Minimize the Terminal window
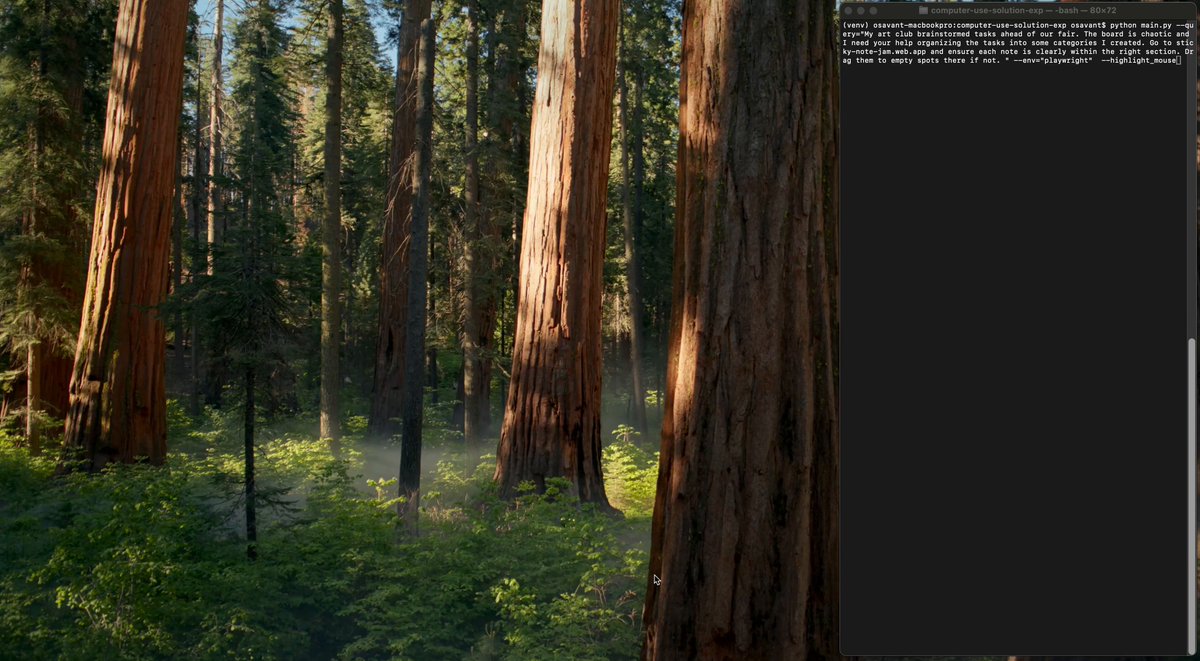1200x661 pixels. click(x=860, y=11)
